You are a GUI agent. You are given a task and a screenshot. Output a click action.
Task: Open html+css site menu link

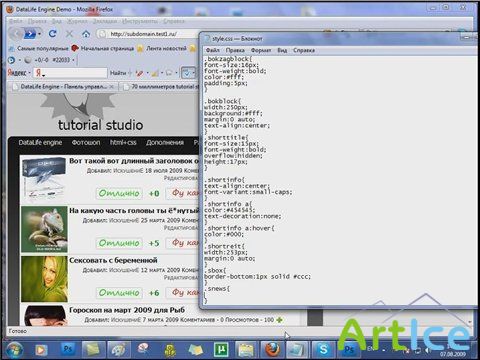click(x=123, y=143)
